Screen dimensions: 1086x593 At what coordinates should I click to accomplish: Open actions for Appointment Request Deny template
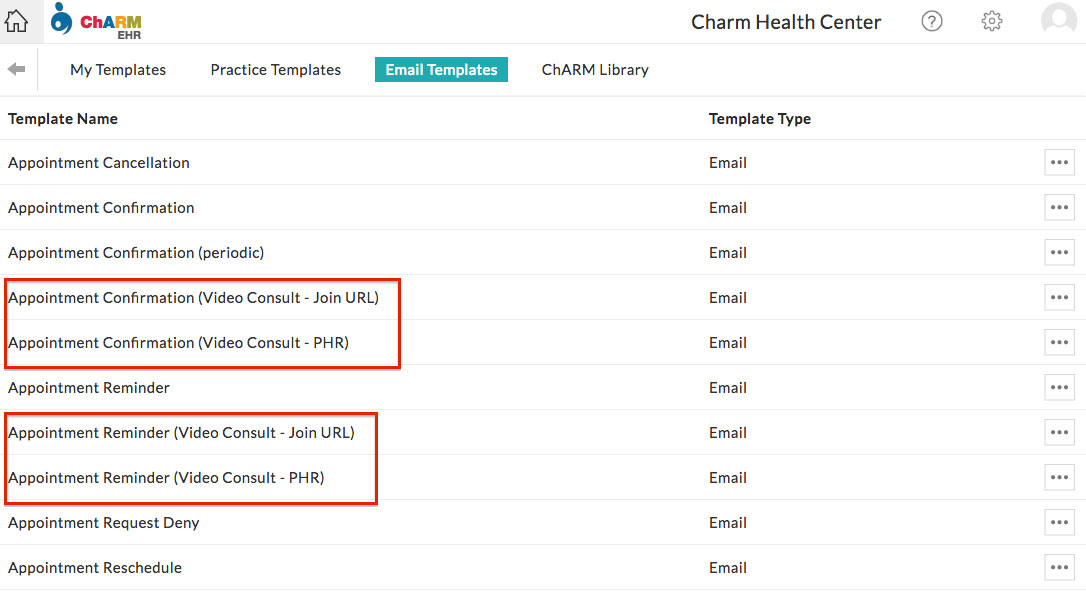click(x=1059, y=522)
